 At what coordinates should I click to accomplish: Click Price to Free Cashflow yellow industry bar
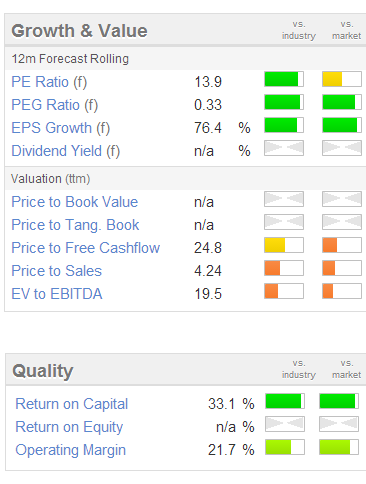click(x=284, y=245)
